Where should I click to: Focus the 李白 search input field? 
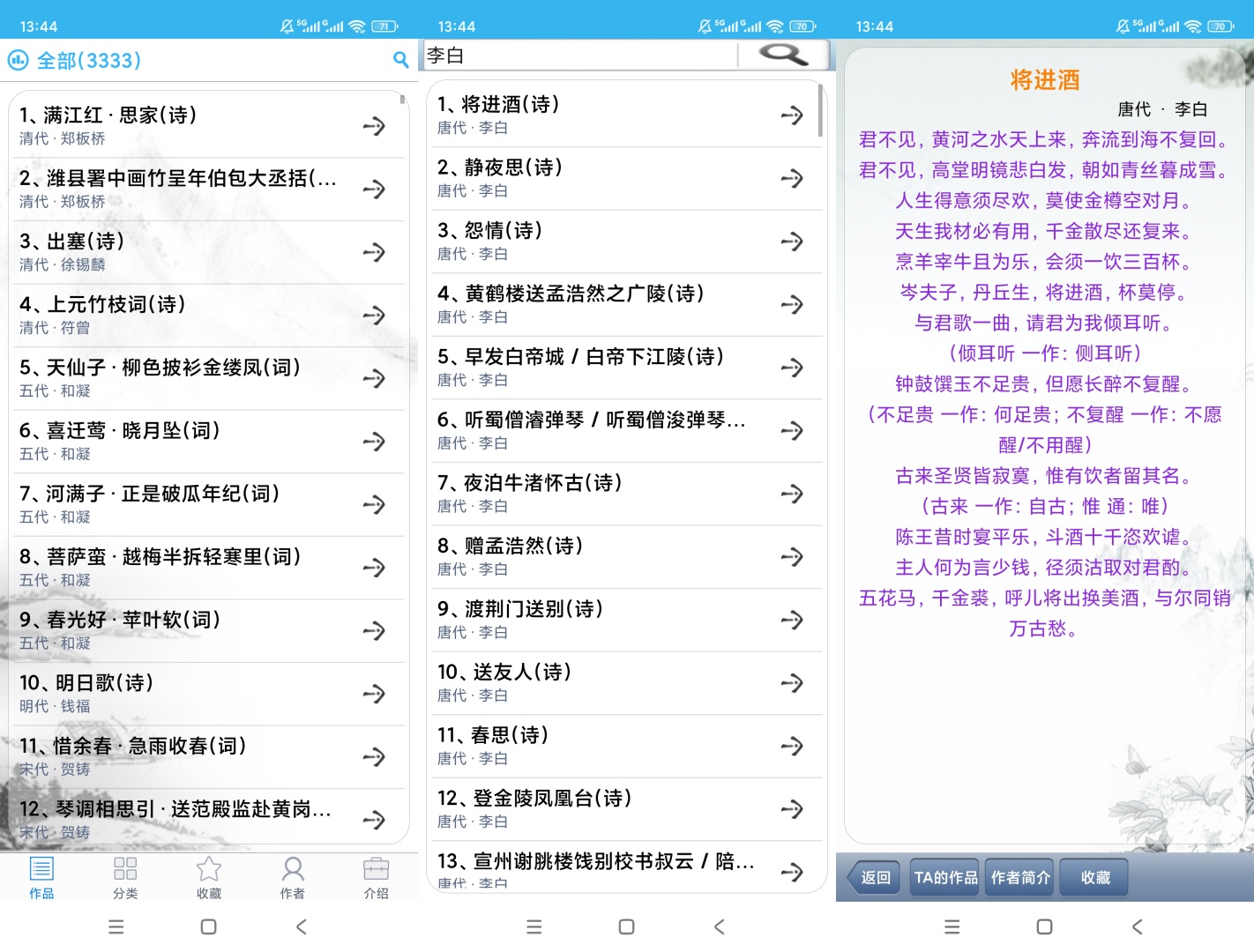tap(580, 55)
